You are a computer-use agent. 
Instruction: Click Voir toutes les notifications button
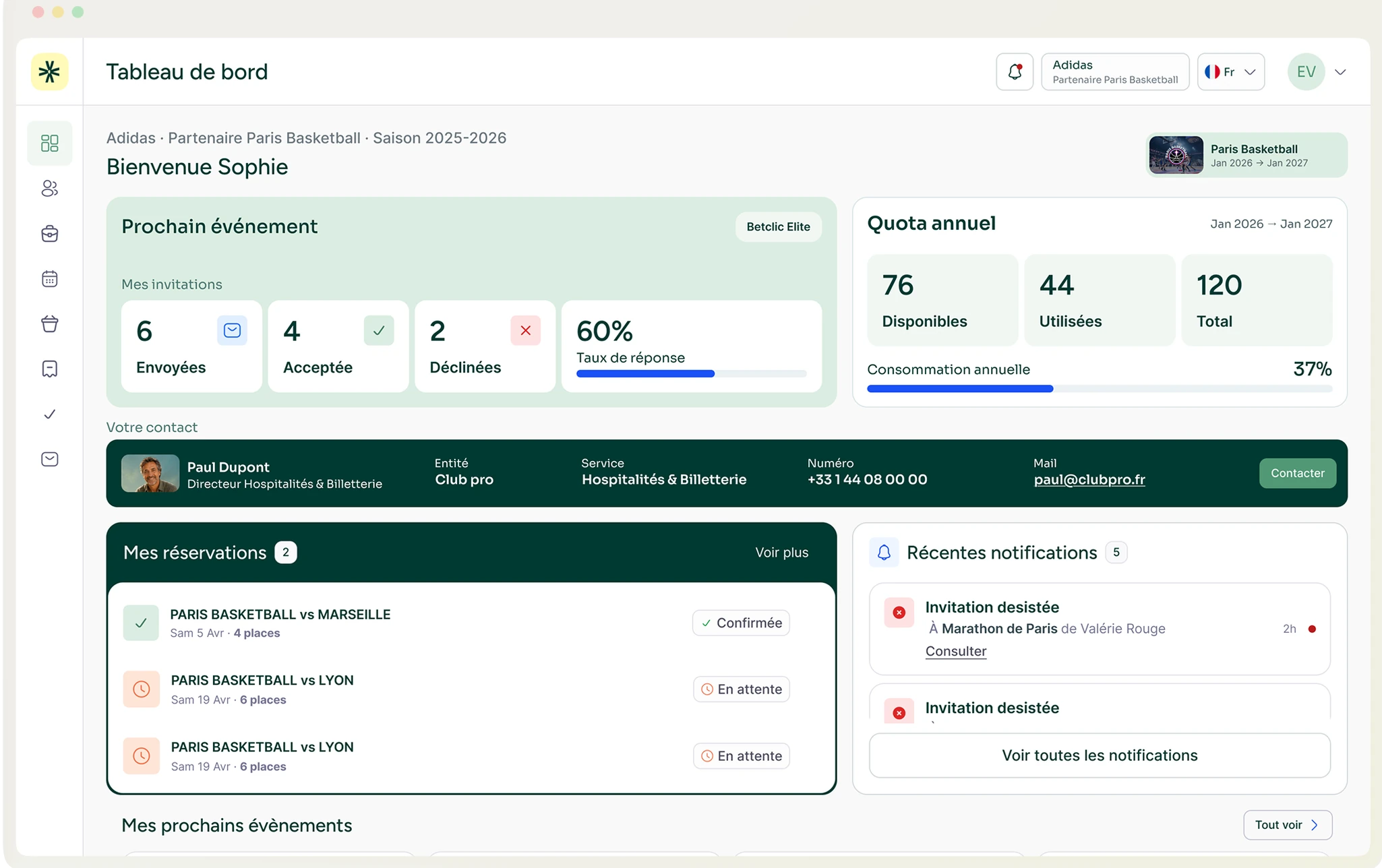coord(1100,755)
